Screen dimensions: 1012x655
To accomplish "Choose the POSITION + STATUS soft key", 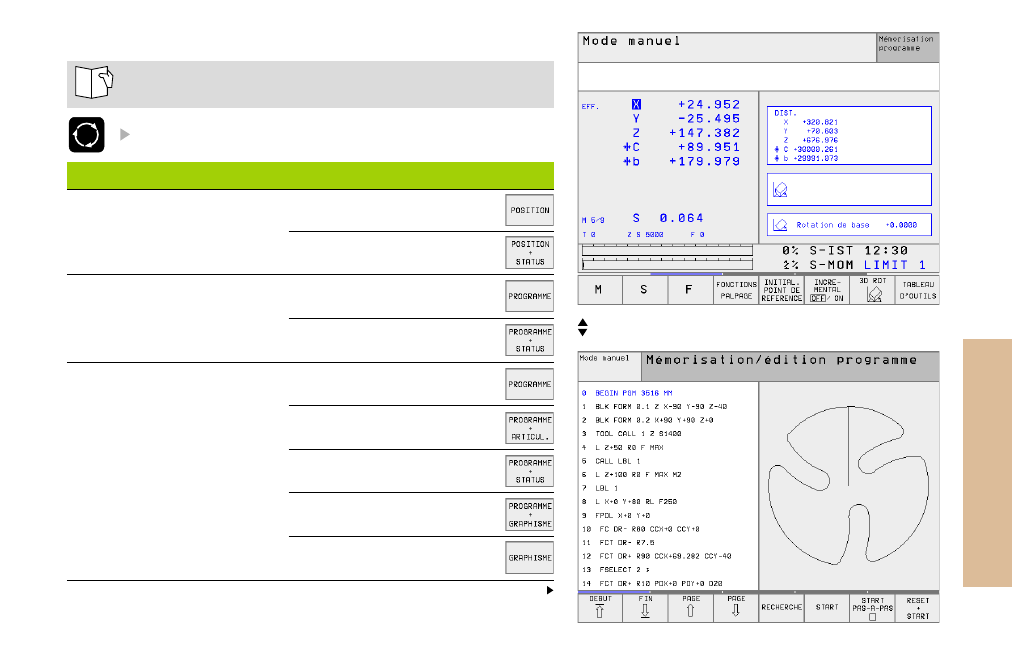I will (529, 252).
